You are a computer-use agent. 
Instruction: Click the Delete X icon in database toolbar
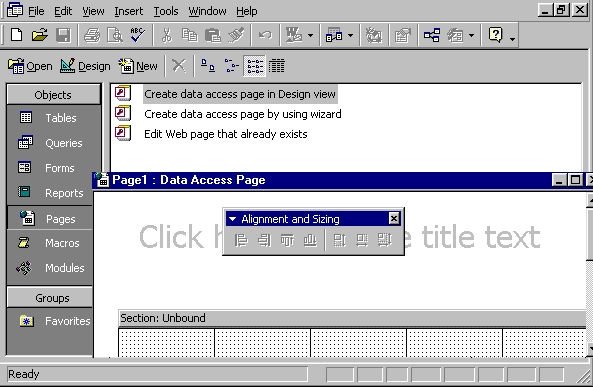coord(179,66)
